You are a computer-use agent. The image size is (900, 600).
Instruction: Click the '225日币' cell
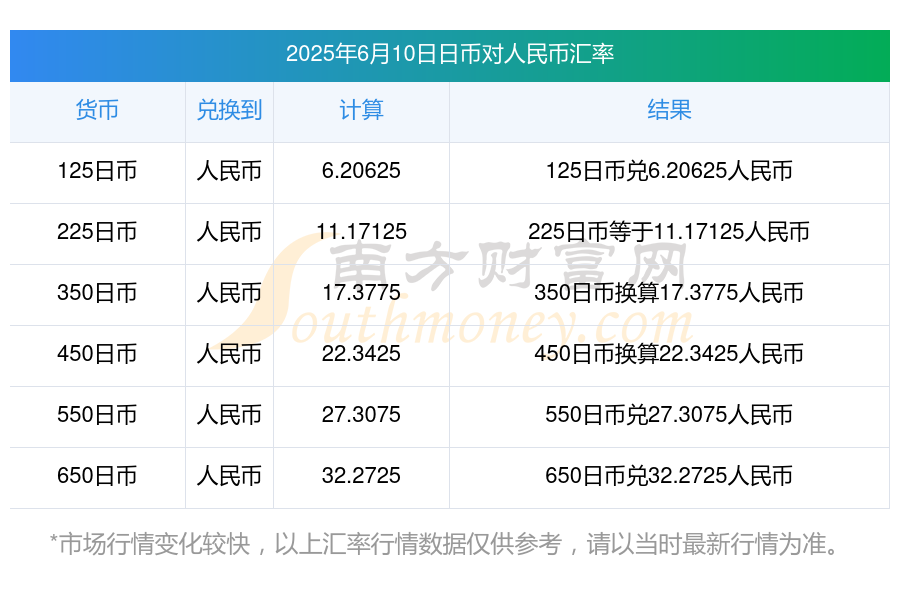(x=97, y=232)
